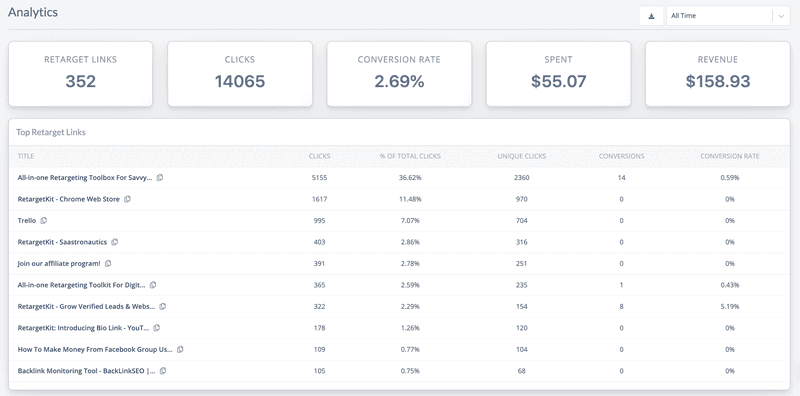Screen dimensions: 800x396
Task: Open the All Time date range dropdown
Action: click(x=728, y=16)
